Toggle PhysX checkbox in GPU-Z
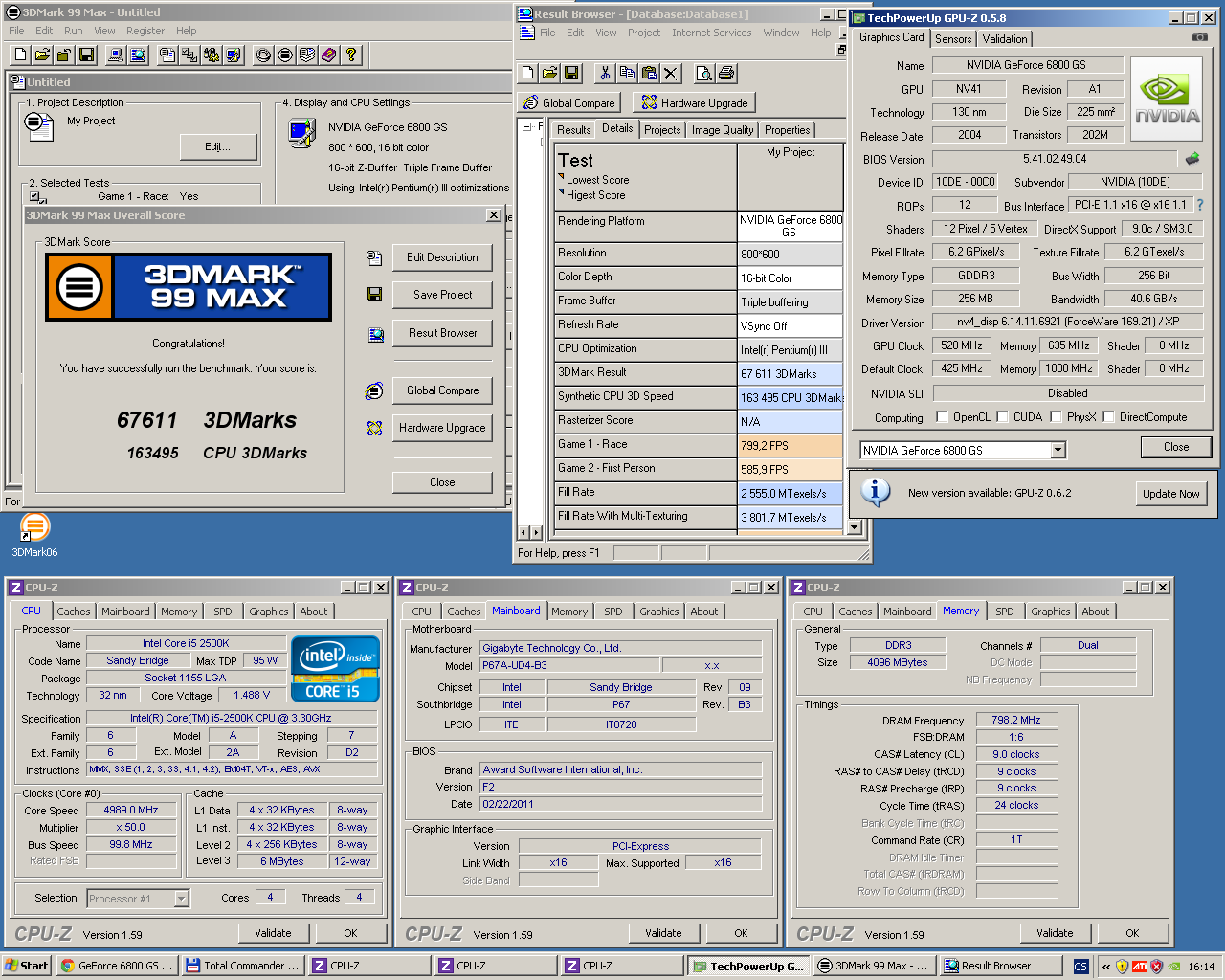Image resolution: width=1225 pixels, height=980 pixels. [x=1057, y=417]
